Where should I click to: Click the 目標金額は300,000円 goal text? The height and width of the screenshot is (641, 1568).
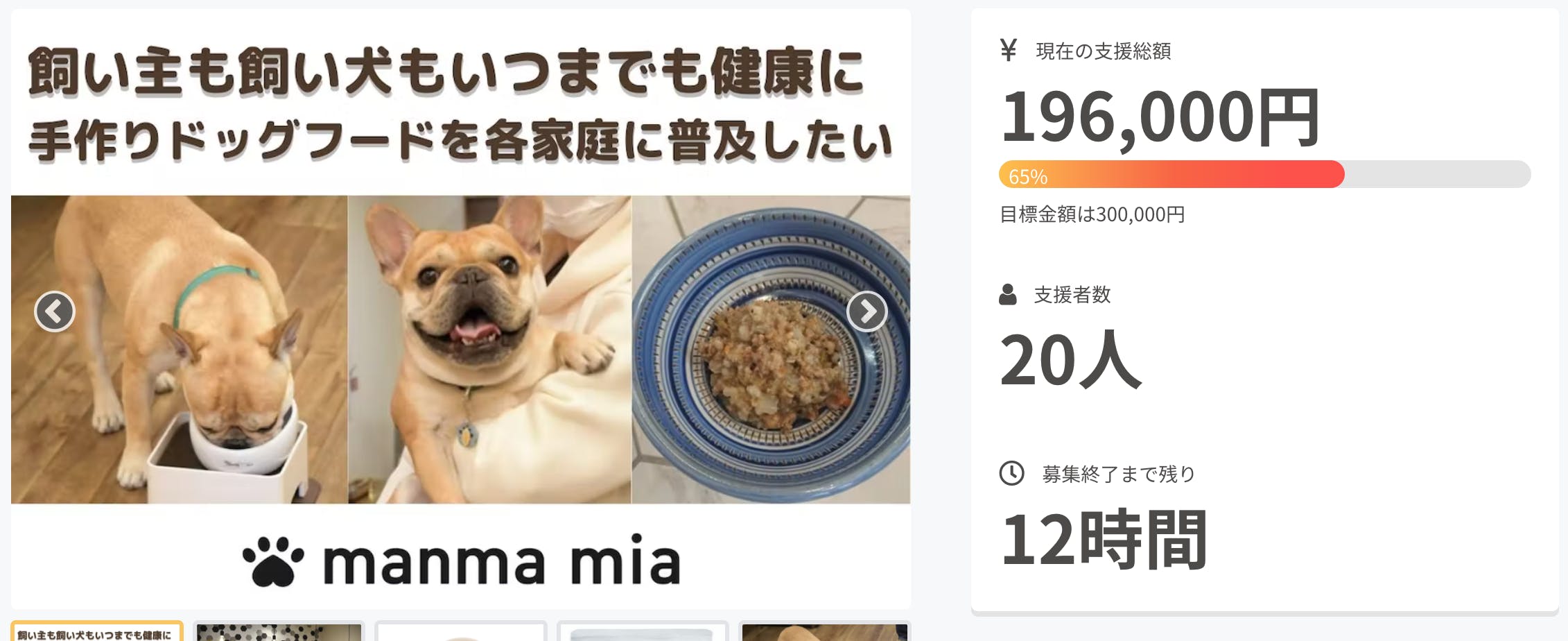click(1092, 214)
